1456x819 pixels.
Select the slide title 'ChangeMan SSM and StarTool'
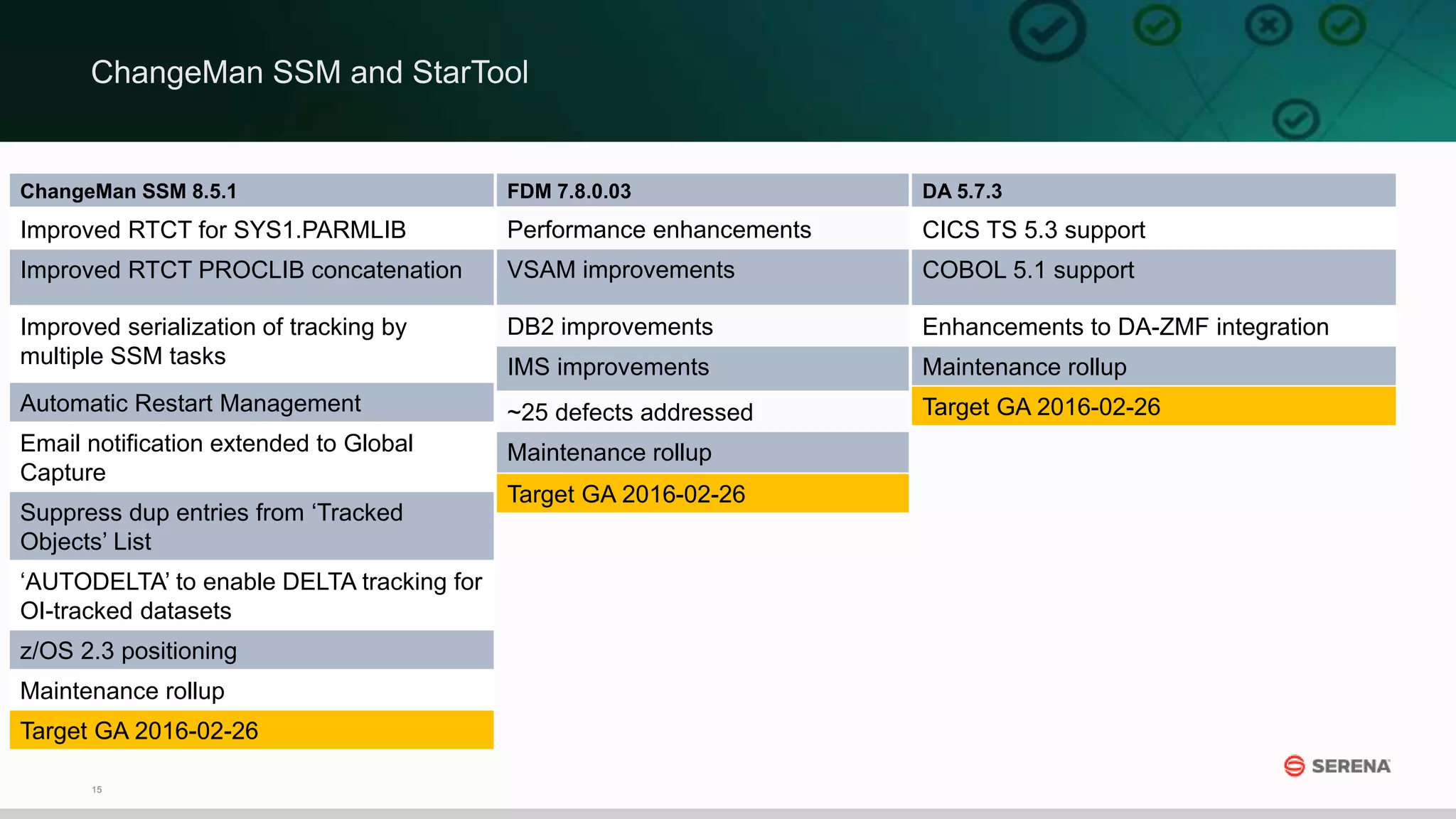point(309,72)
